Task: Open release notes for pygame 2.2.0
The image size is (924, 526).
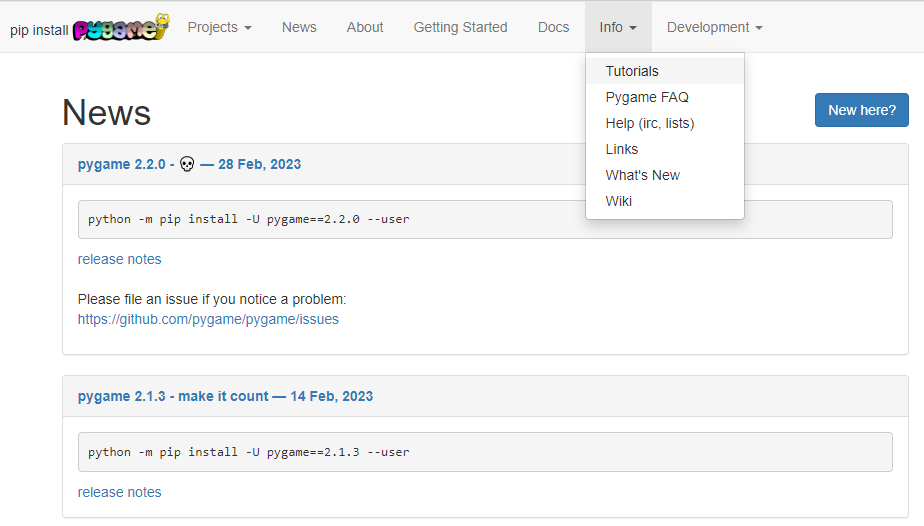Action: pos(119,259)
